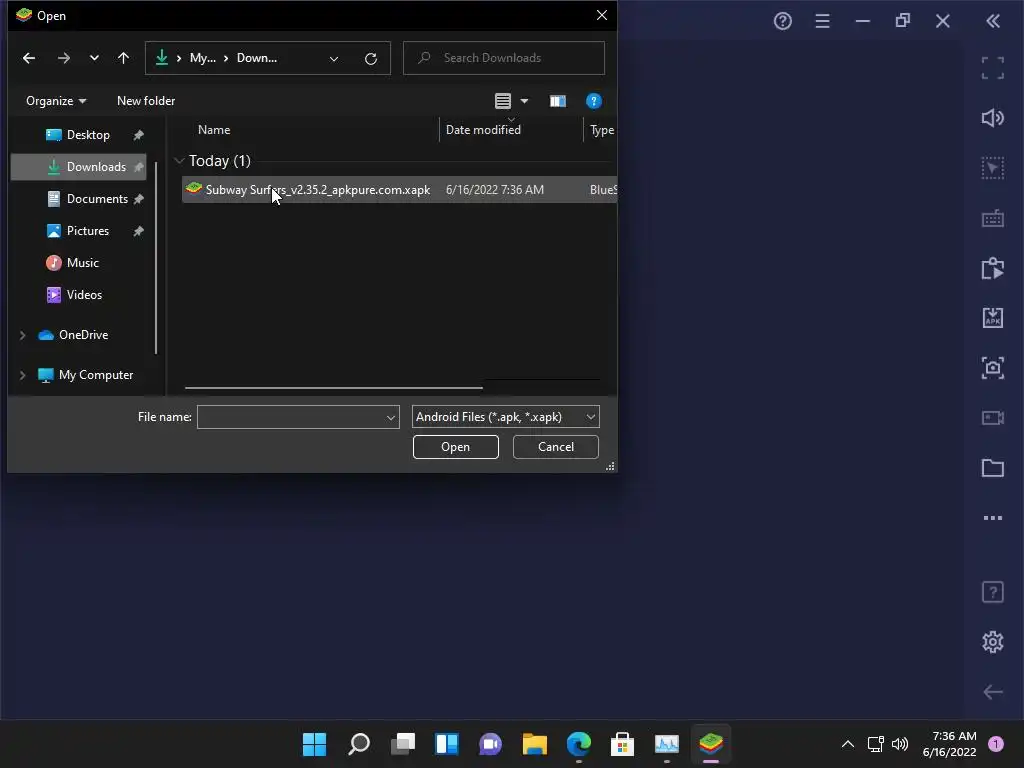This screenshot has height=768, width=1024.
Task: Expand the My Computer tree node
Action: pos(23,375)
